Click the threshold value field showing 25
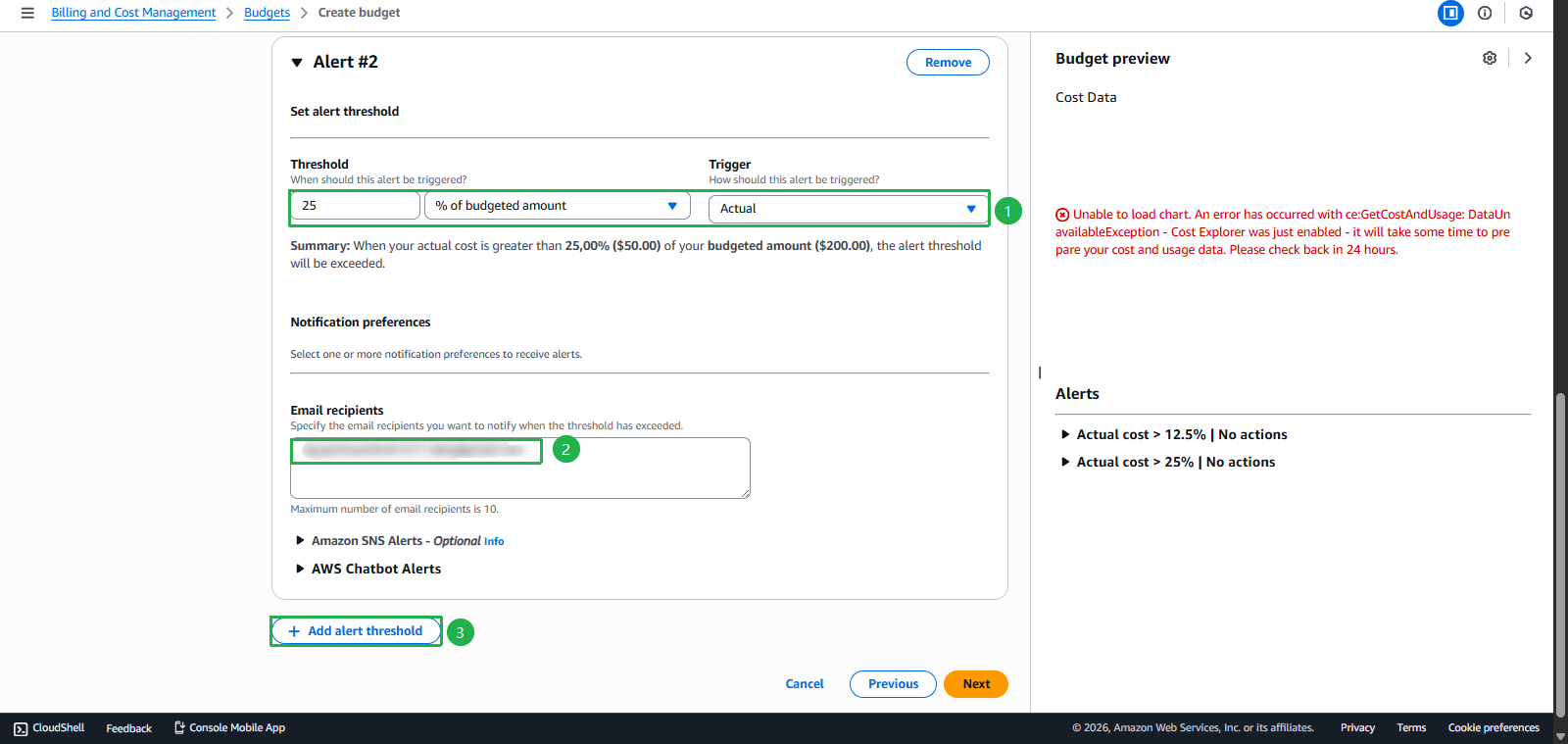The width and height of the screenshot is (1568, 744). click(x=355, y=206)
